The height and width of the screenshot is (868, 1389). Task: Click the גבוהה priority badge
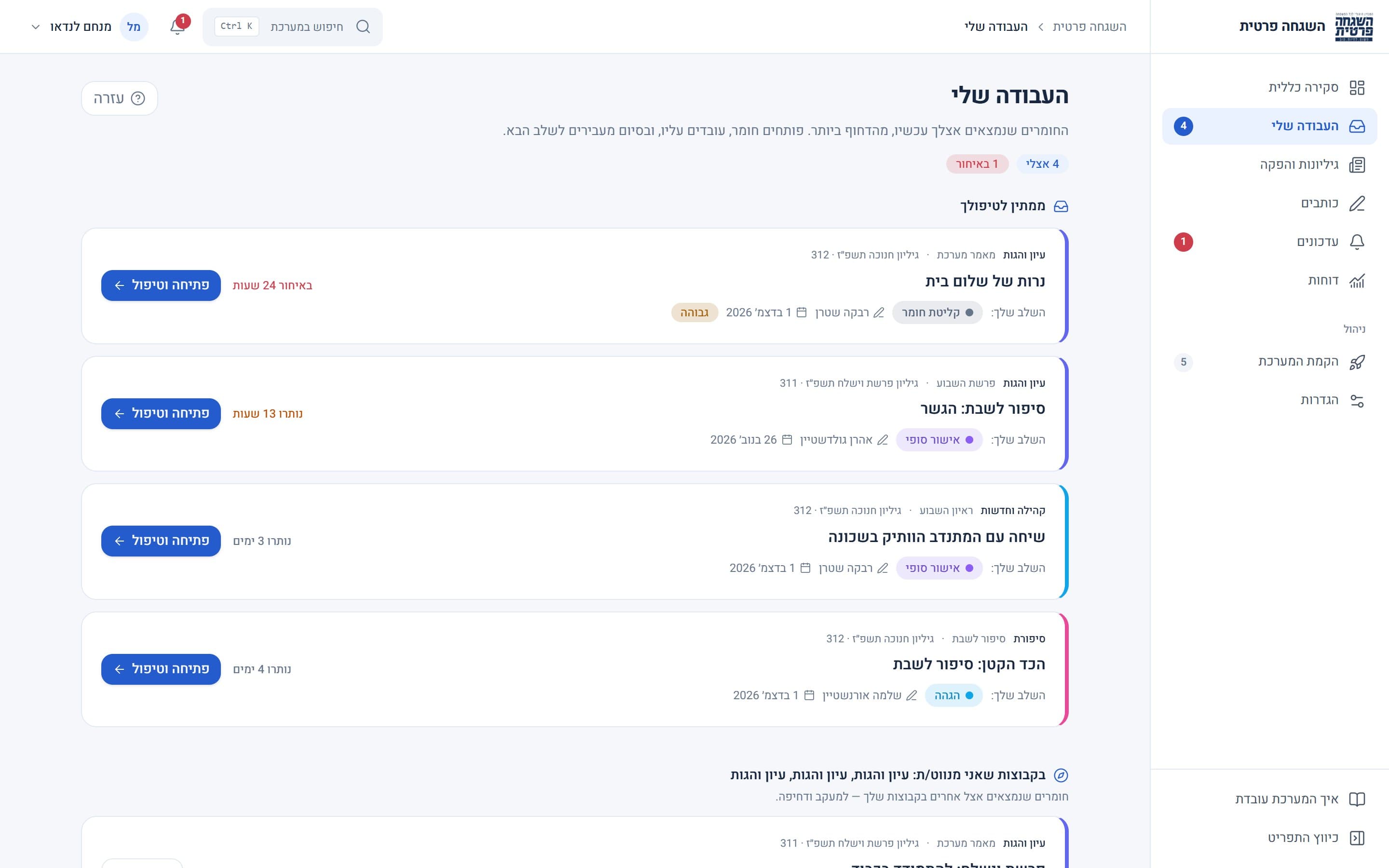pyautogui.click(x=694, y=313)
